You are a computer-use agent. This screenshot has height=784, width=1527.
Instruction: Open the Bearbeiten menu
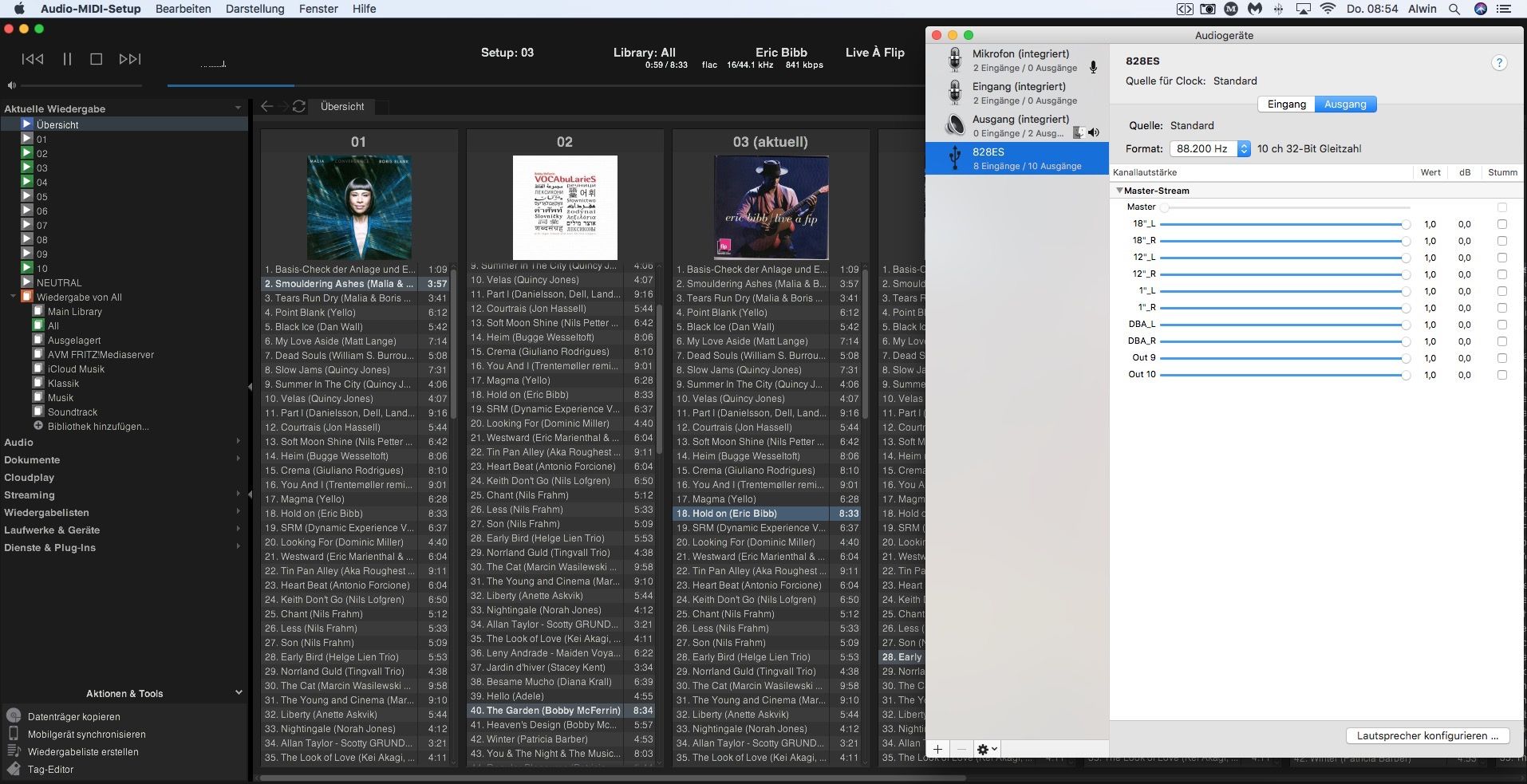pos(183,9)
